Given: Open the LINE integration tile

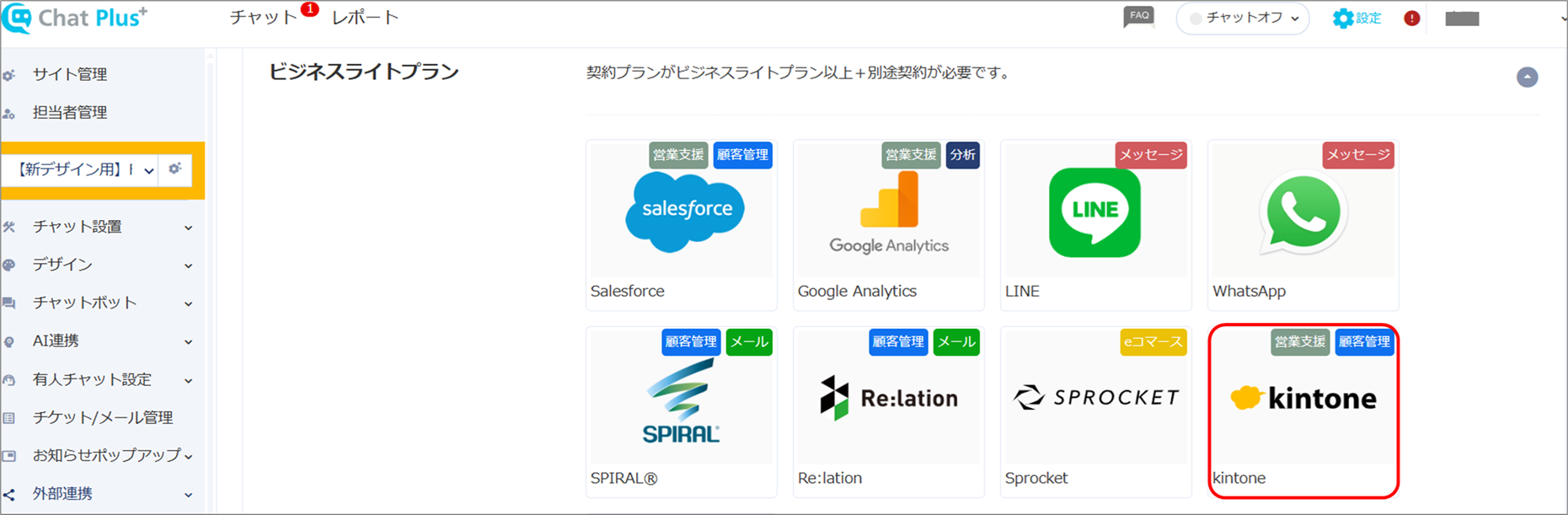Looking at the screenshot, I should click(x=1095, y=224).
